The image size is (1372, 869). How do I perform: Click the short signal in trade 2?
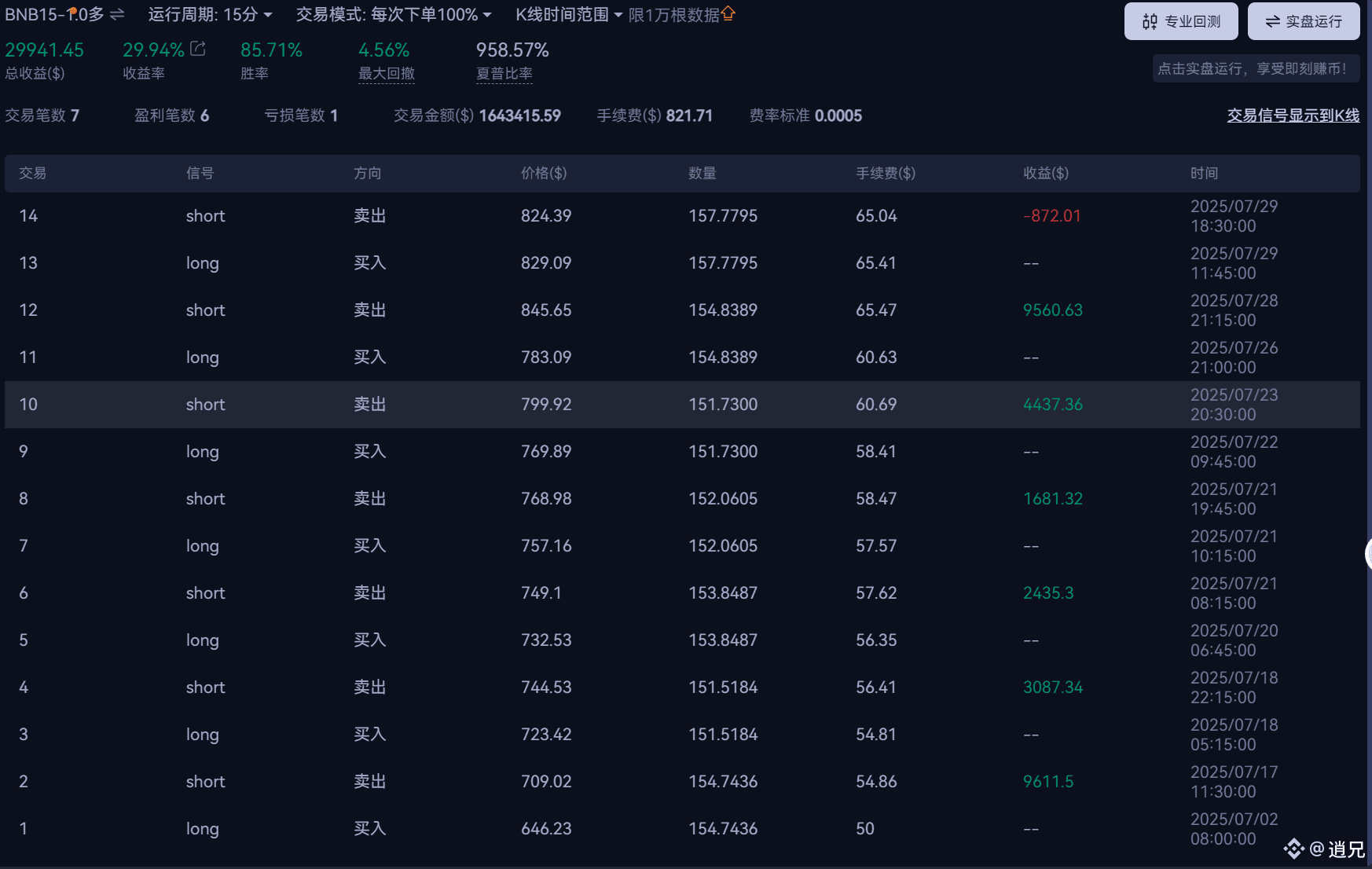pyautogui.click(x=206, y=782)
